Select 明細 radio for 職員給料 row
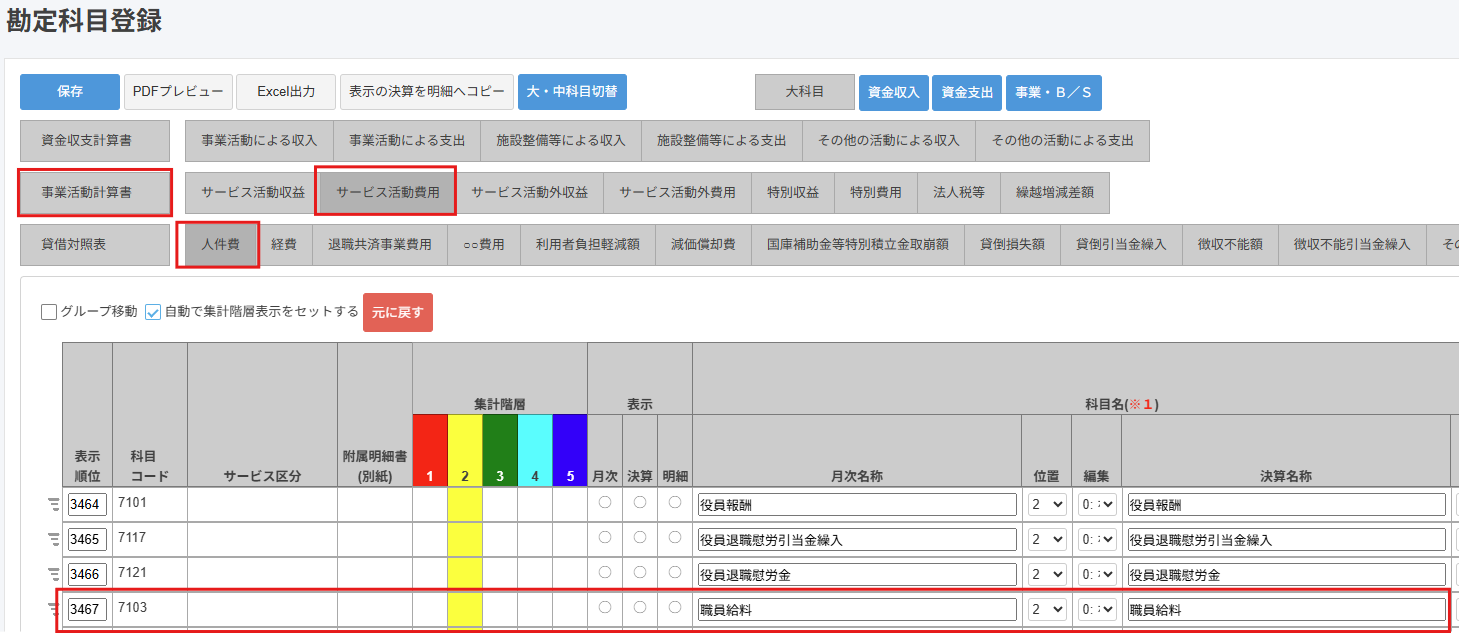This screenshot has width=1459, height=633. tap(675, 608)
